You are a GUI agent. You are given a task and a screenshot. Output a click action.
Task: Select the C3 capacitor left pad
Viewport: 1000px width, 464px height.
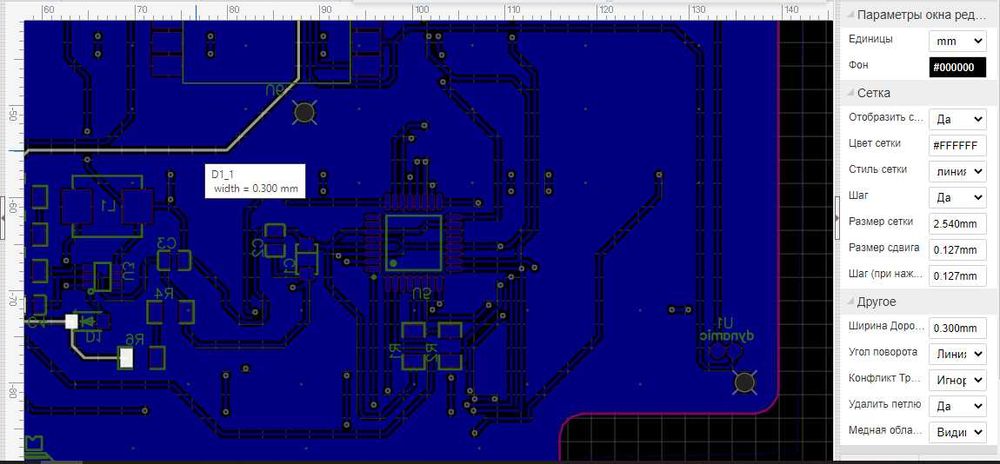tap(165, 260)
